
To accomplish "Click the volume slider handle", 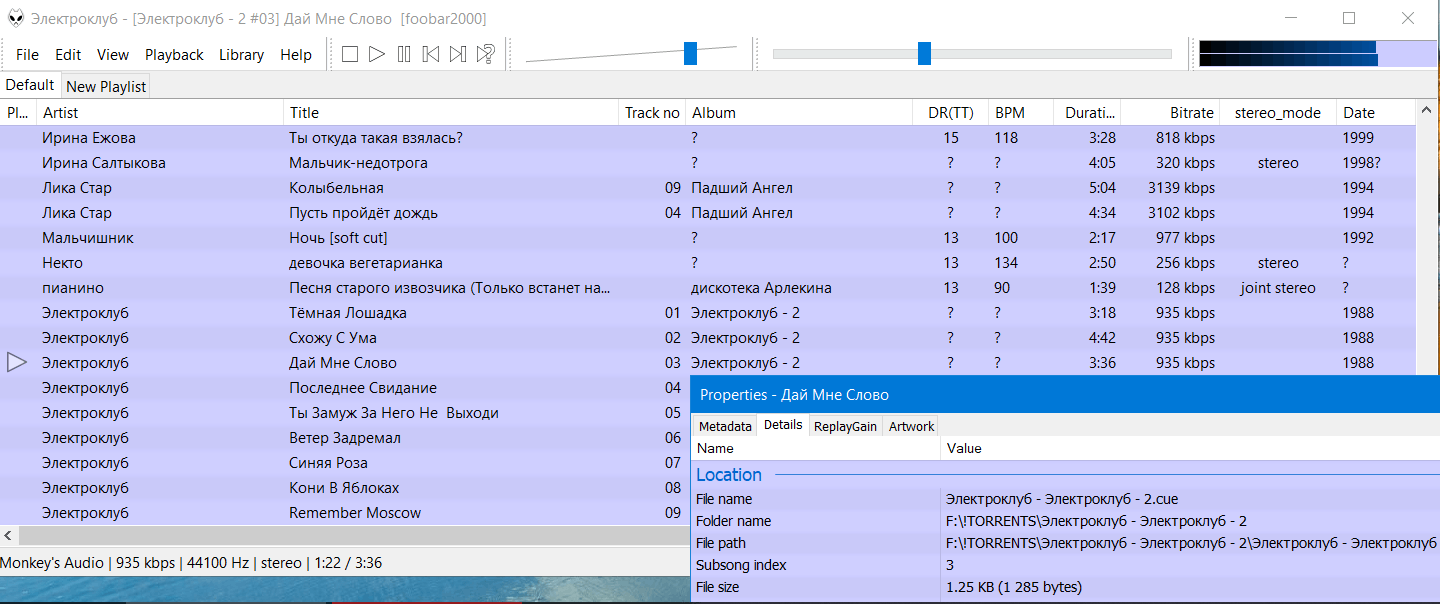I will 690,54.
